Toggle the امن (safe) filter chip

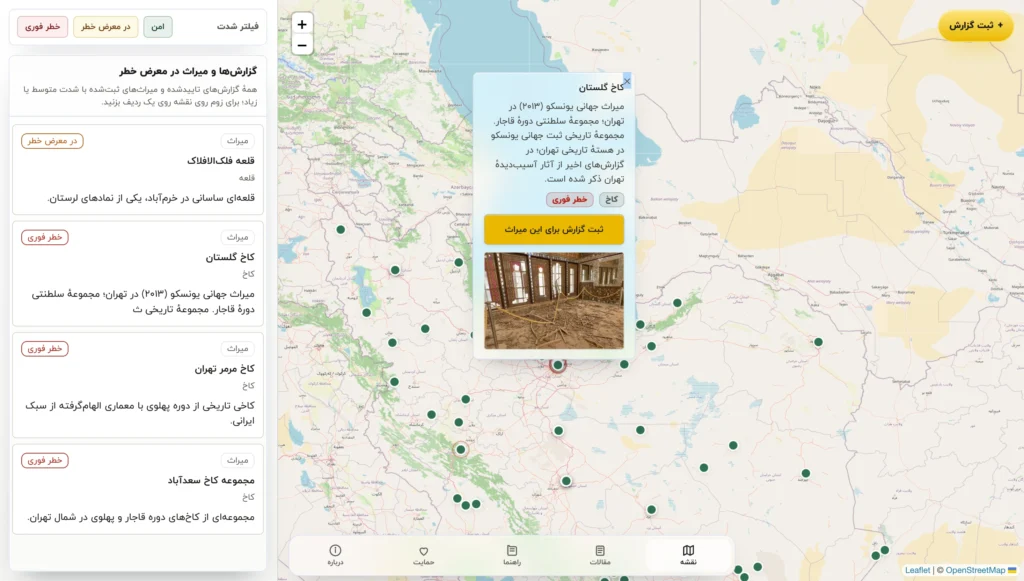157,27
